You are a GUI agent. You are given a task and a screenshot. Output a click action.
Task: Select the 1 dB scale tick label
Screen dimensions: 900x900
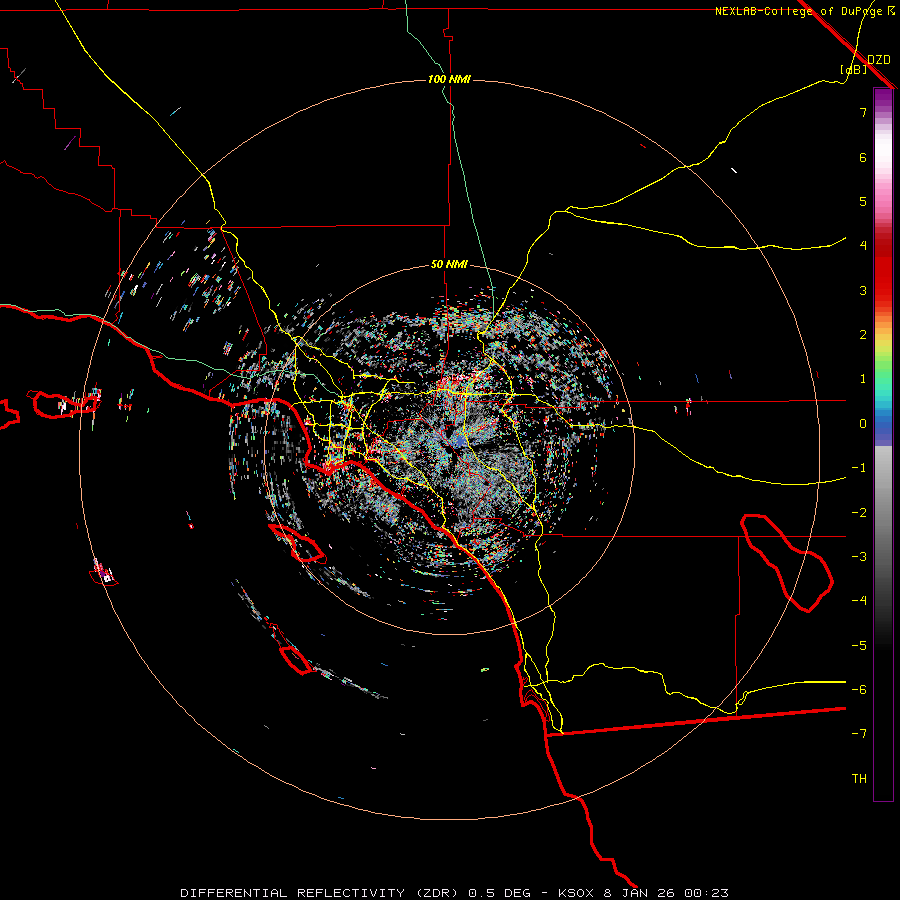pos(863,379)
